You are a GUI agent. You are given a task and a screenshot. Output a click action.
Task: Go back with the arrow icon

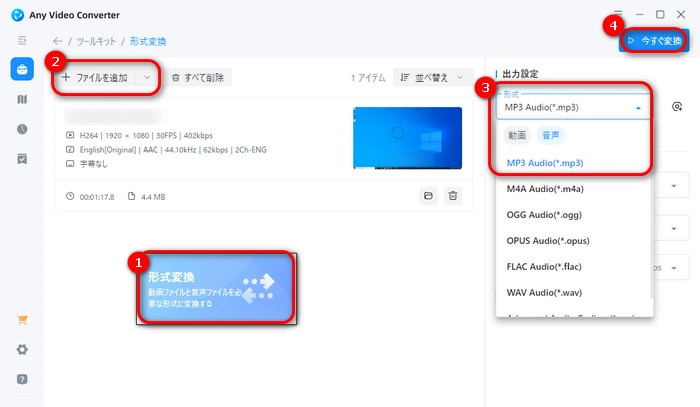57,41
